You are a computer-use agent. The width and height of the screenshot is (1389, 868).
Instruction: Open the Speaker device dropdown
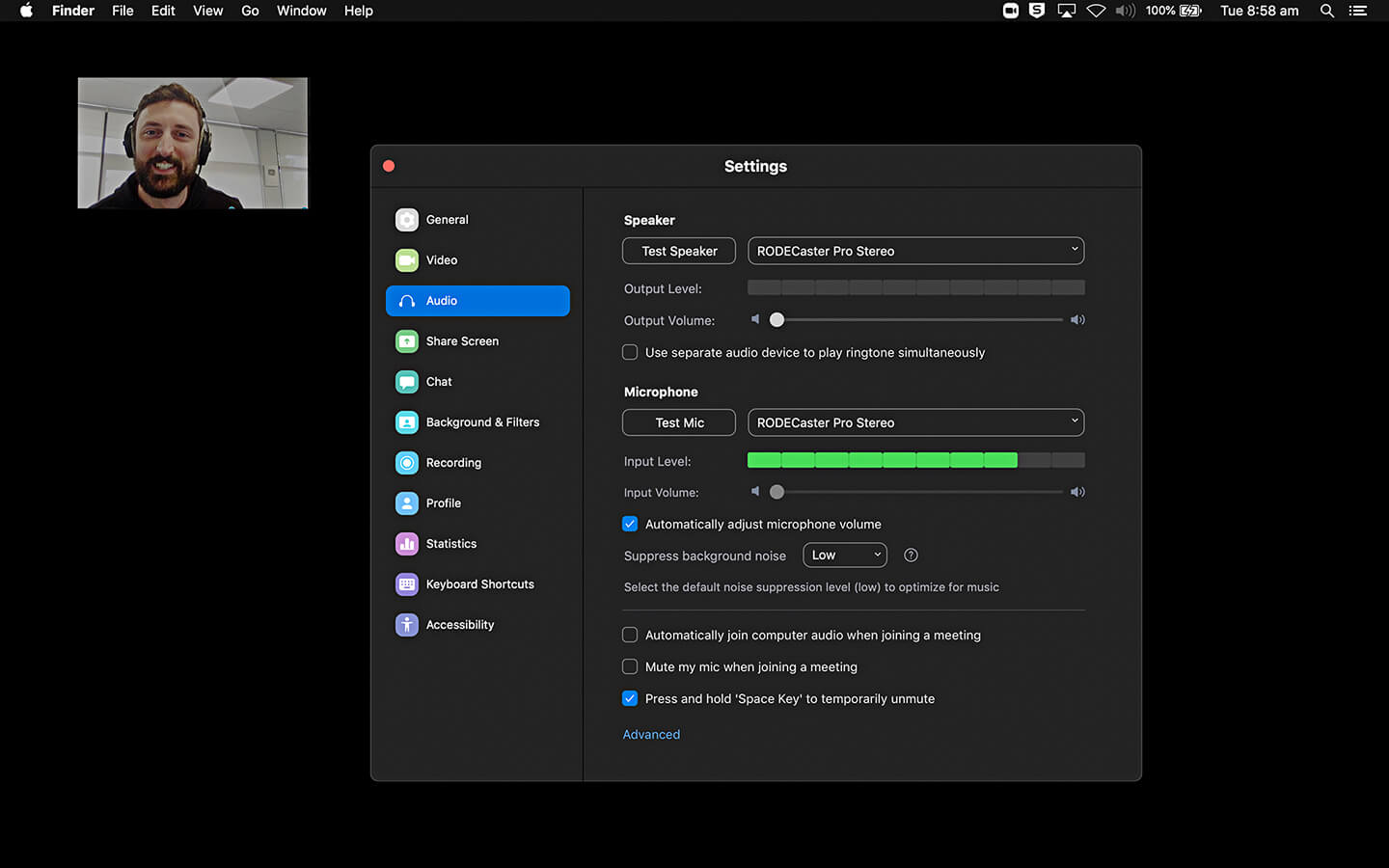(x=915, y=251)
